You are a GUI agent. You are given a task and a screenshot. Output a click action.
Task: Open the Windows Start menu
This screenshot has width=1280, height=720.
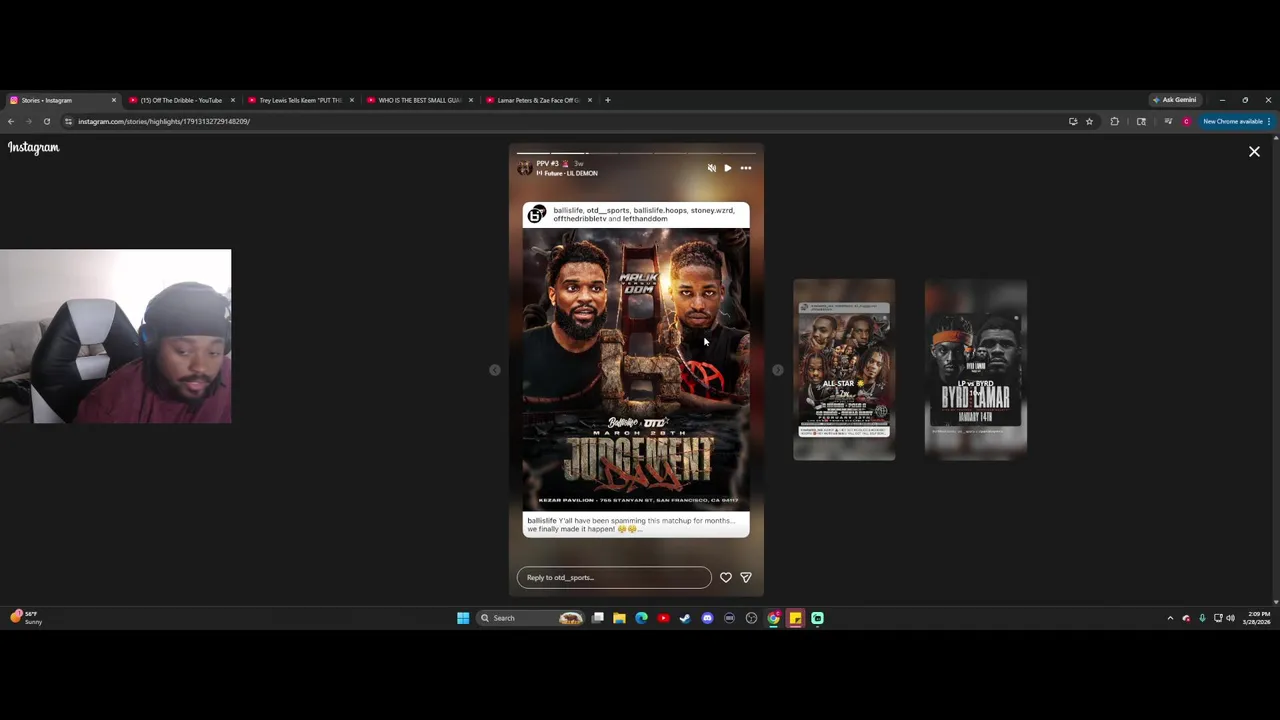463,618
